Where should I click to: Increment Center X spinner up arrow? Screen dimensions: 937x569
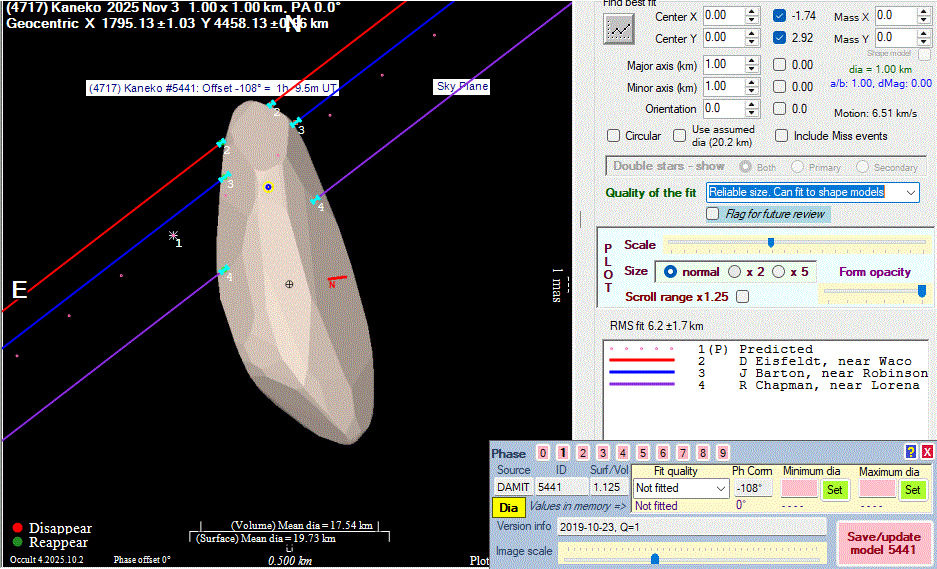751,11
